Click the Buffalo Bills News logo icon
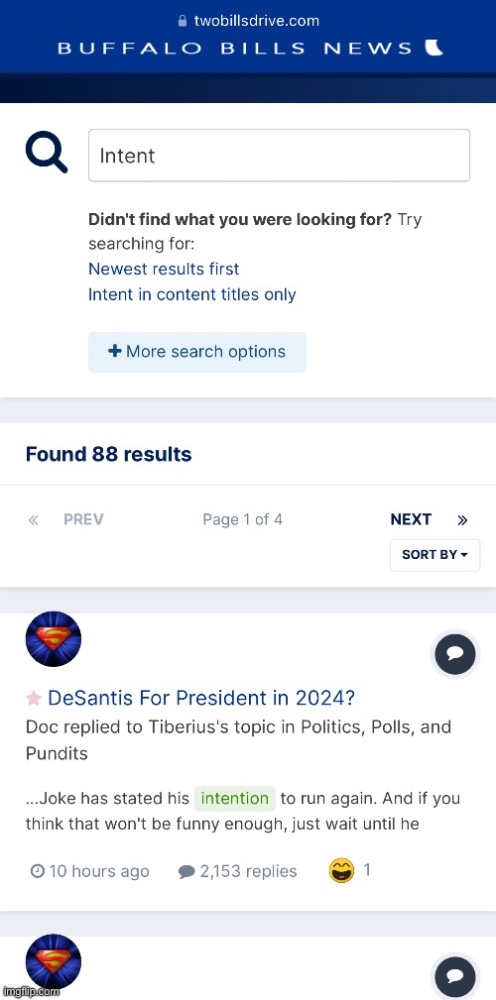Viewport: 496px width, 1000px height. [434, 48]
